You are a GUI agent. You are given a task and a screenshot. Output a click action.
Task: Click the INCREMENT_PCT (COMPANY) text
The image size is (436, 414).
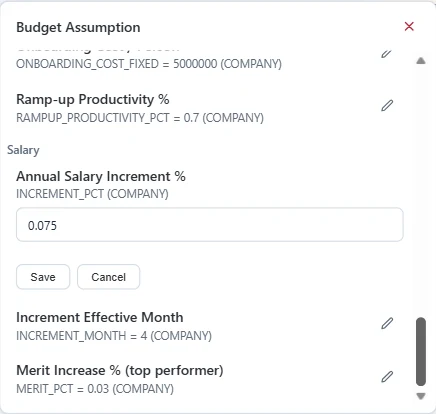click(92, 194)
